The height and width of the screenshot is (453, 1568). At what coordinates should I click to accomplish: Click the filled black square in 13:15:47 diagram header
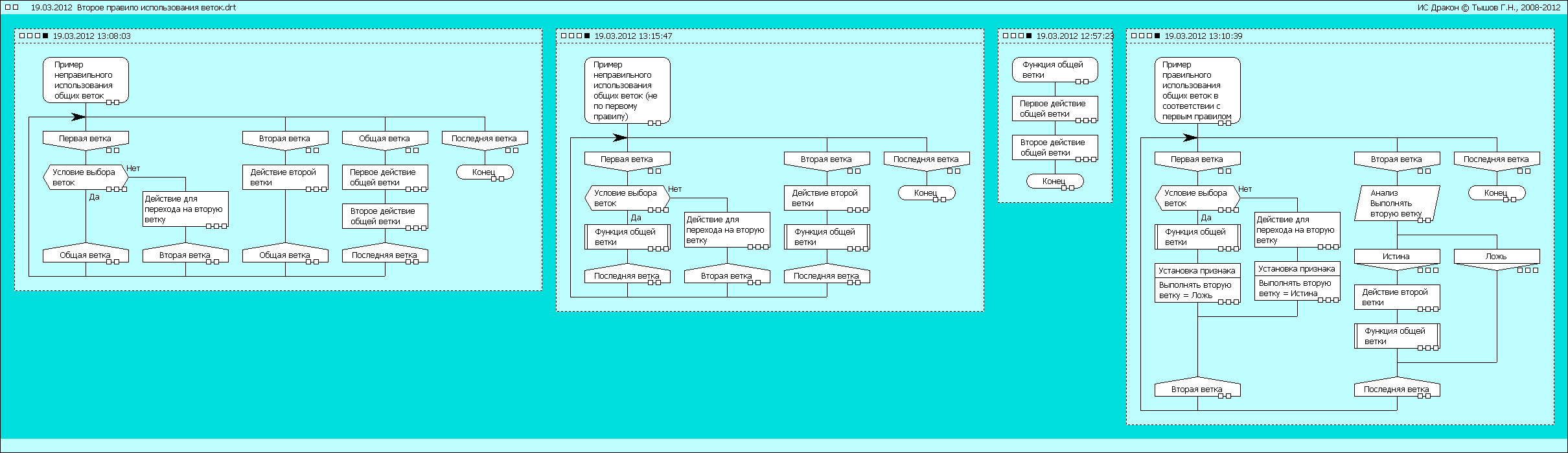coord(587,36)
